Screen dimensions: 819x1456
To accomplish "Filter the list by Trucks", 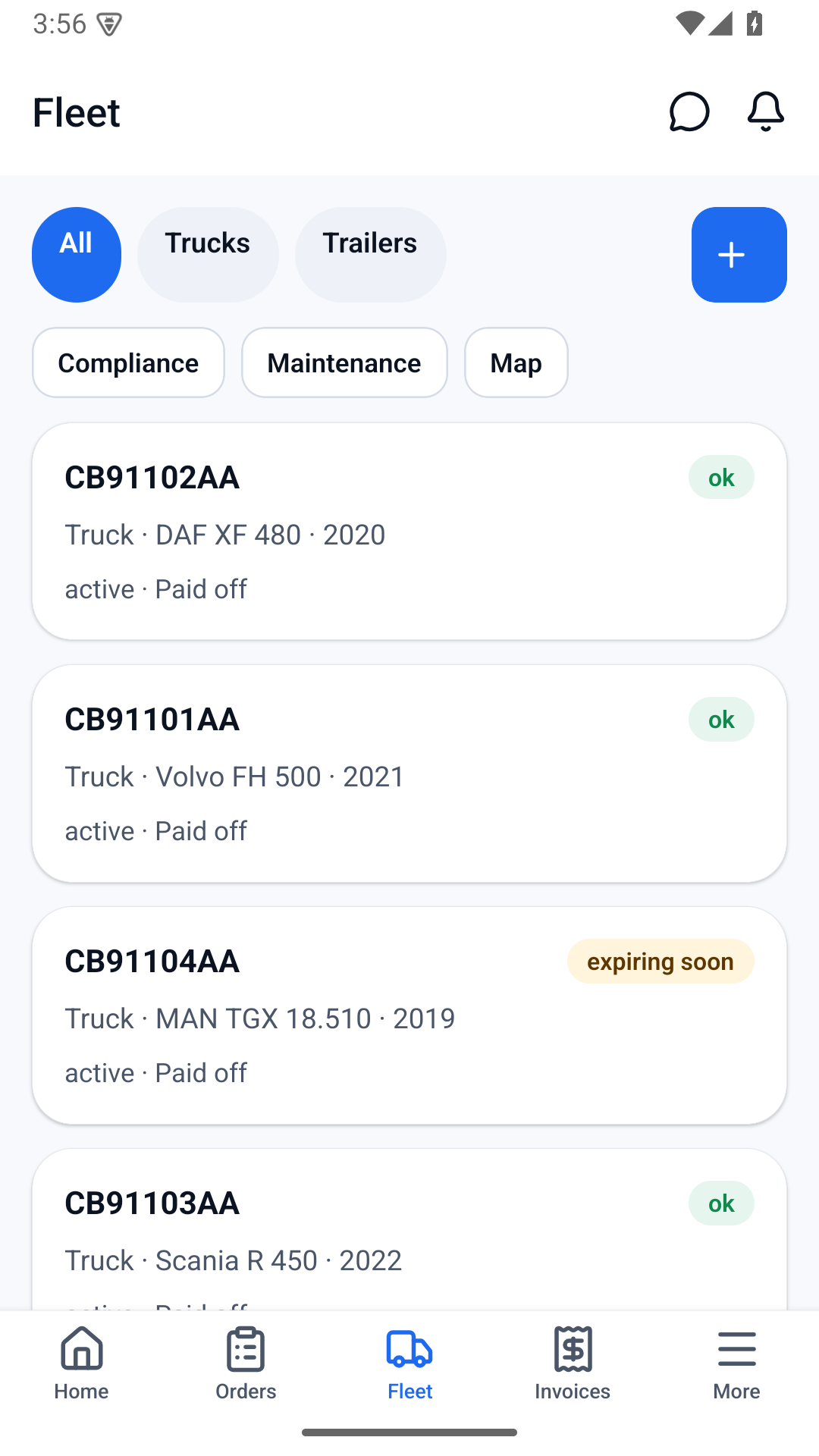I will [x=208, y=255].
